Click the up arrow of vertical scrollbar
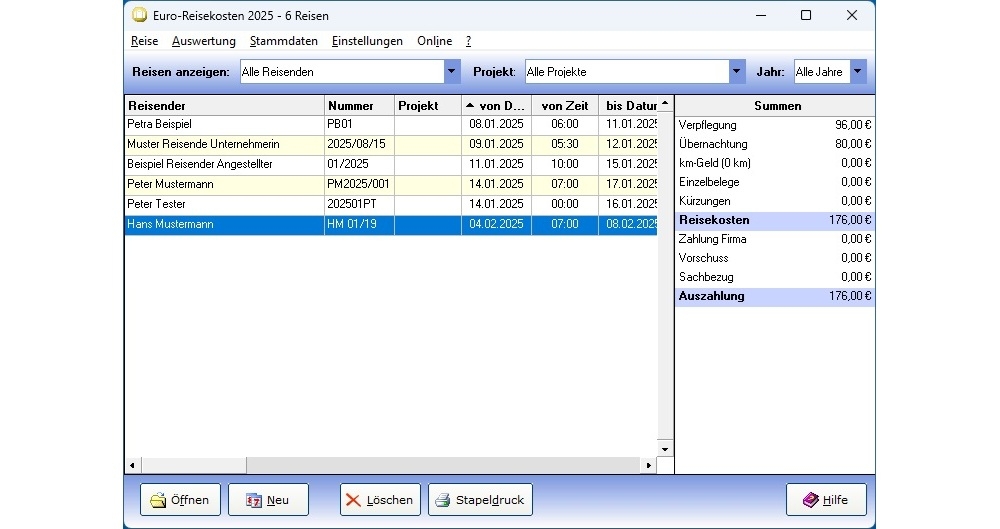1000x529 pixels. point(665,103)
